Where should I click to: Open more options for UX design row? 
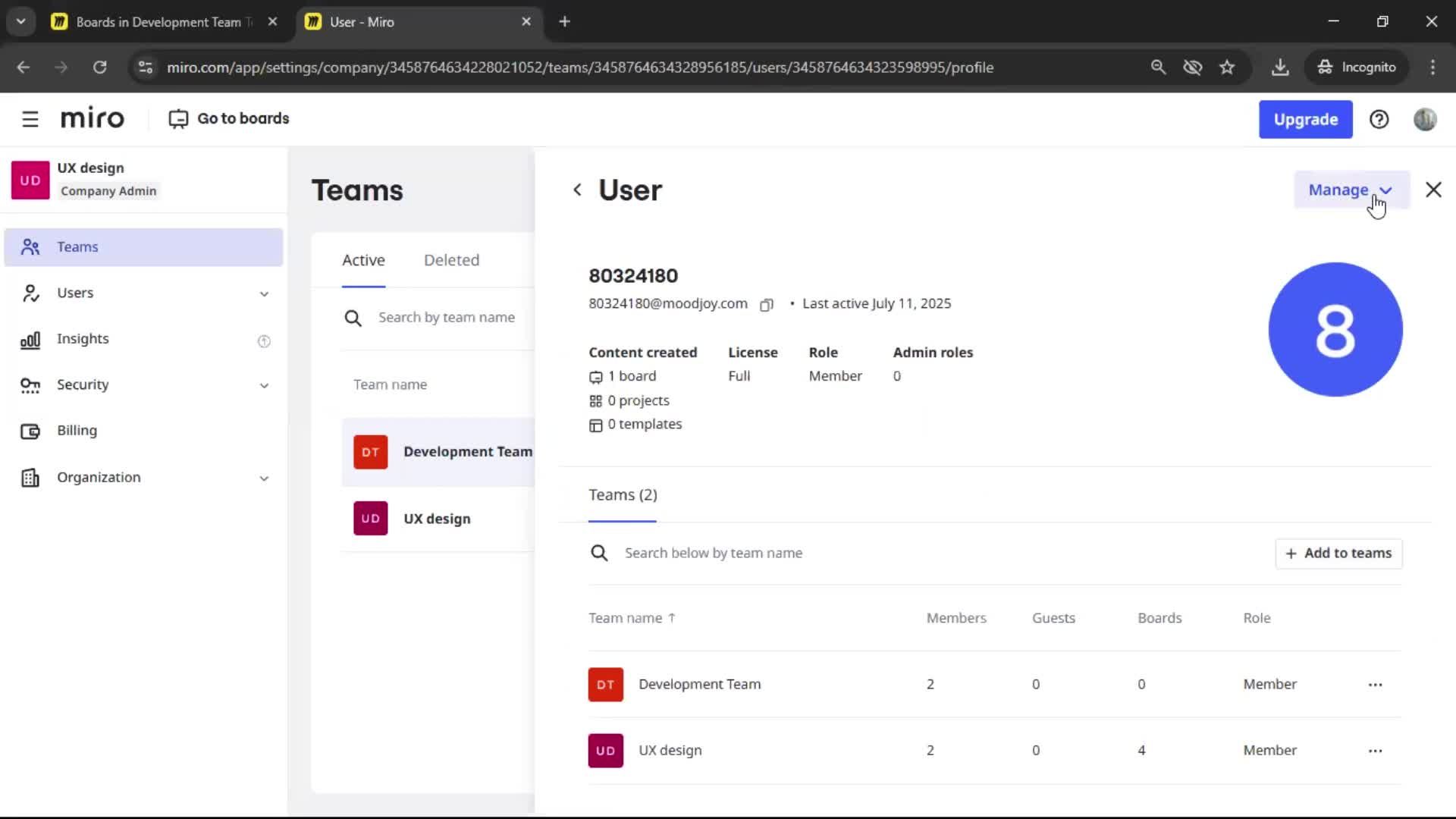[1375, 750]
